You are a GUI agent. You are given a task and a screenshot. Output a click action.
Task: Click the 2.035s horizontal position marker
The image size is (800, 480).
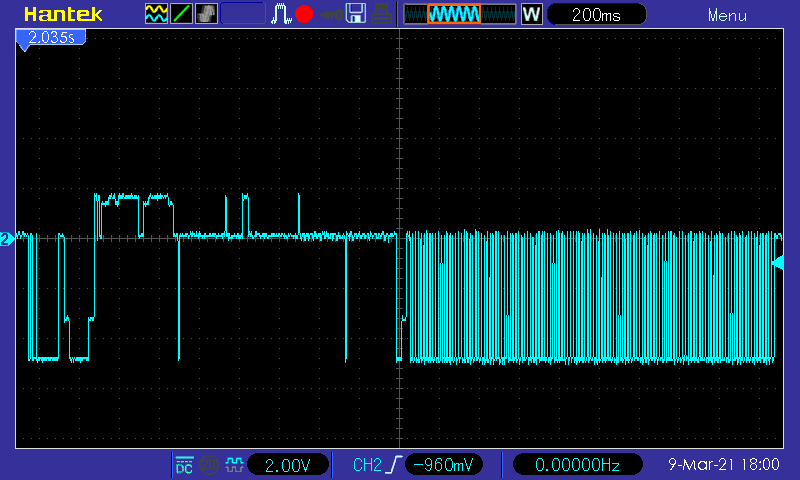point(51,37)
